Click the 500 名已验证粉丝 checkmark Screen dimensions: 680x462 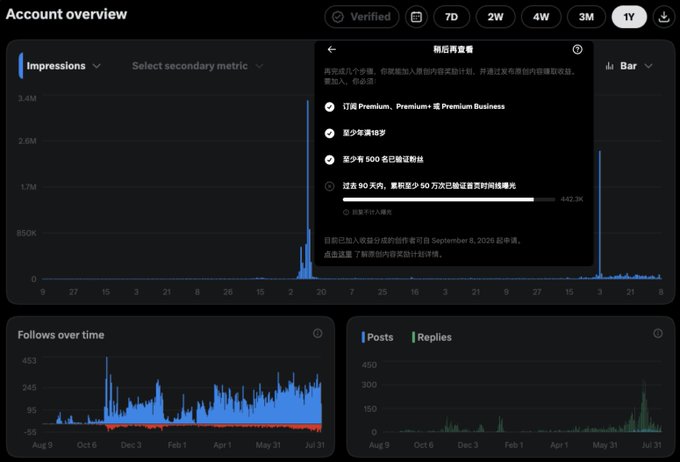(x=330, y=160)
